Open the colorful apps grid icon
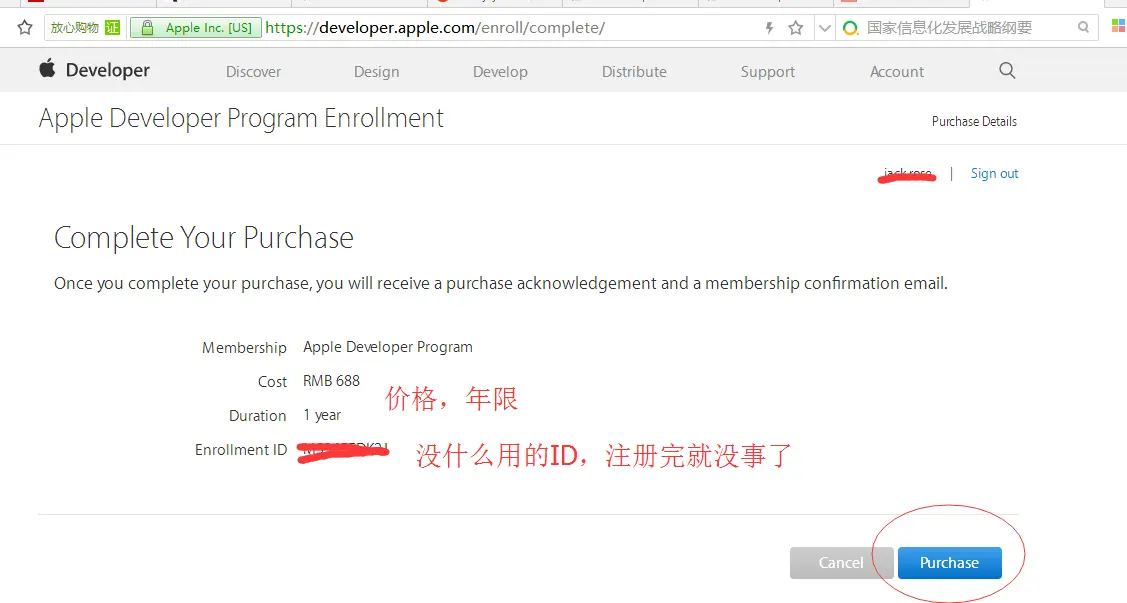This screenshot has height=603, width=1127. pyautogui.click(x=1118, y=27)
